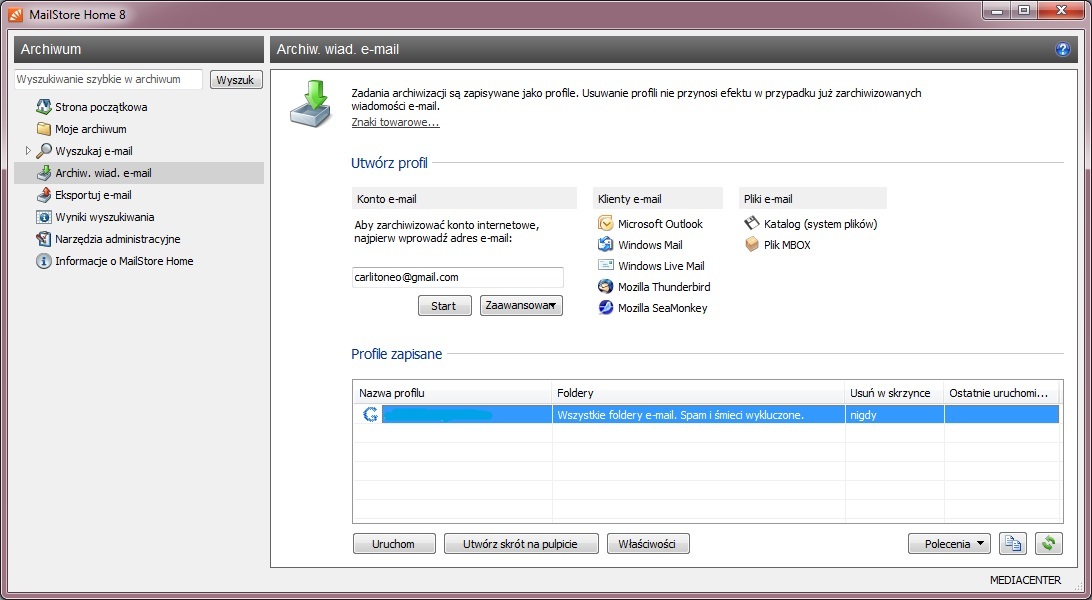Click the Właściwości button
The height and width of the screenshot is (600, 1092).
click(648, 544)
